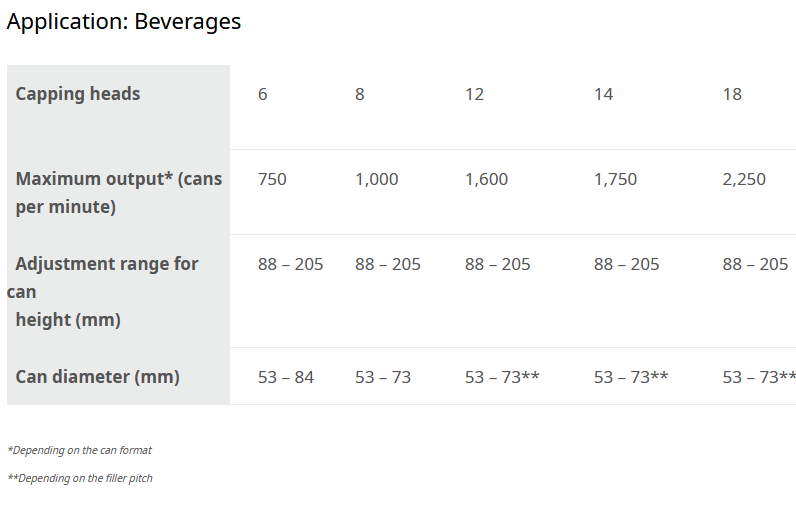This screenshot has height=517, width=796.
Task: Click the 2,250 maximum output value
Action: 744,180
